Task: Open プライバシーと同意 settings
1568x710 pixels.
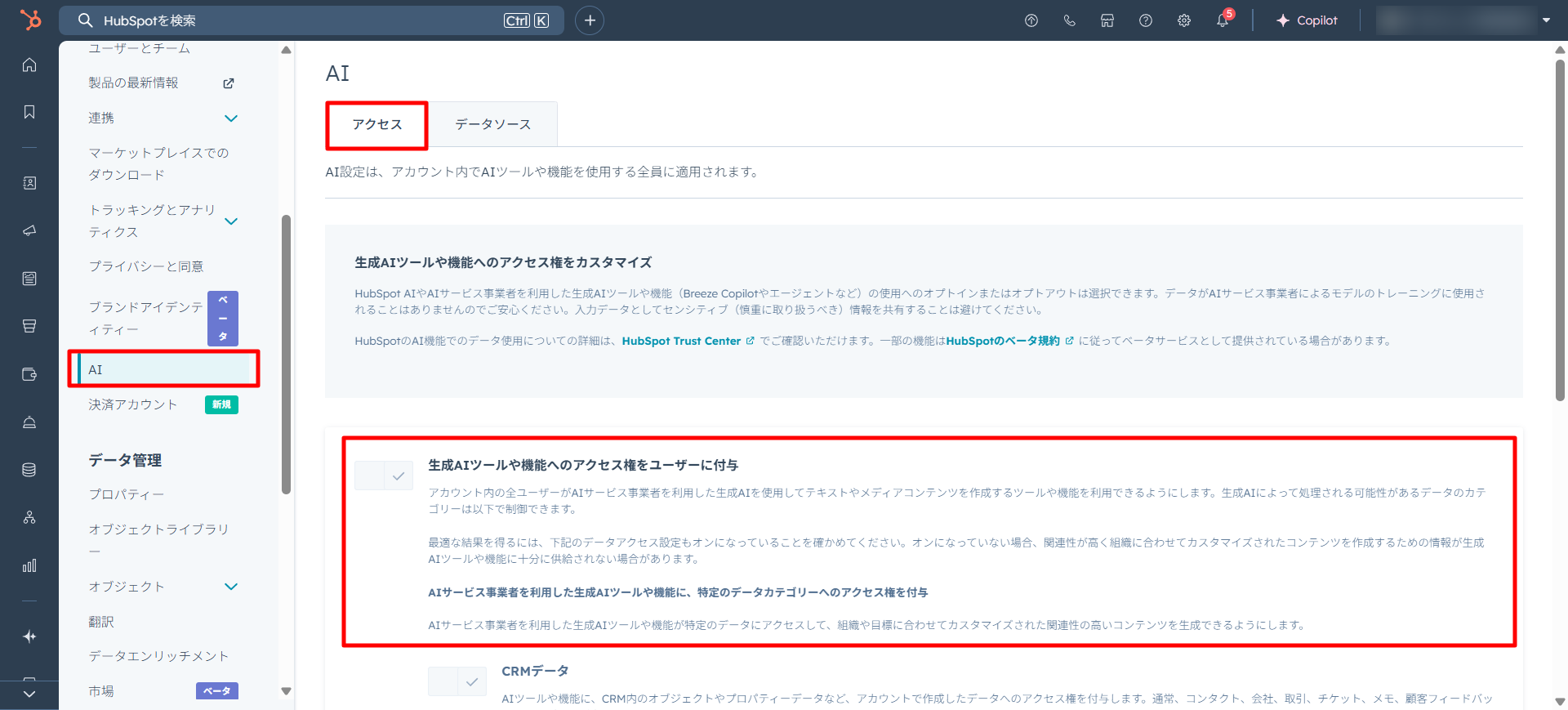Action: (x=146, y=266)
